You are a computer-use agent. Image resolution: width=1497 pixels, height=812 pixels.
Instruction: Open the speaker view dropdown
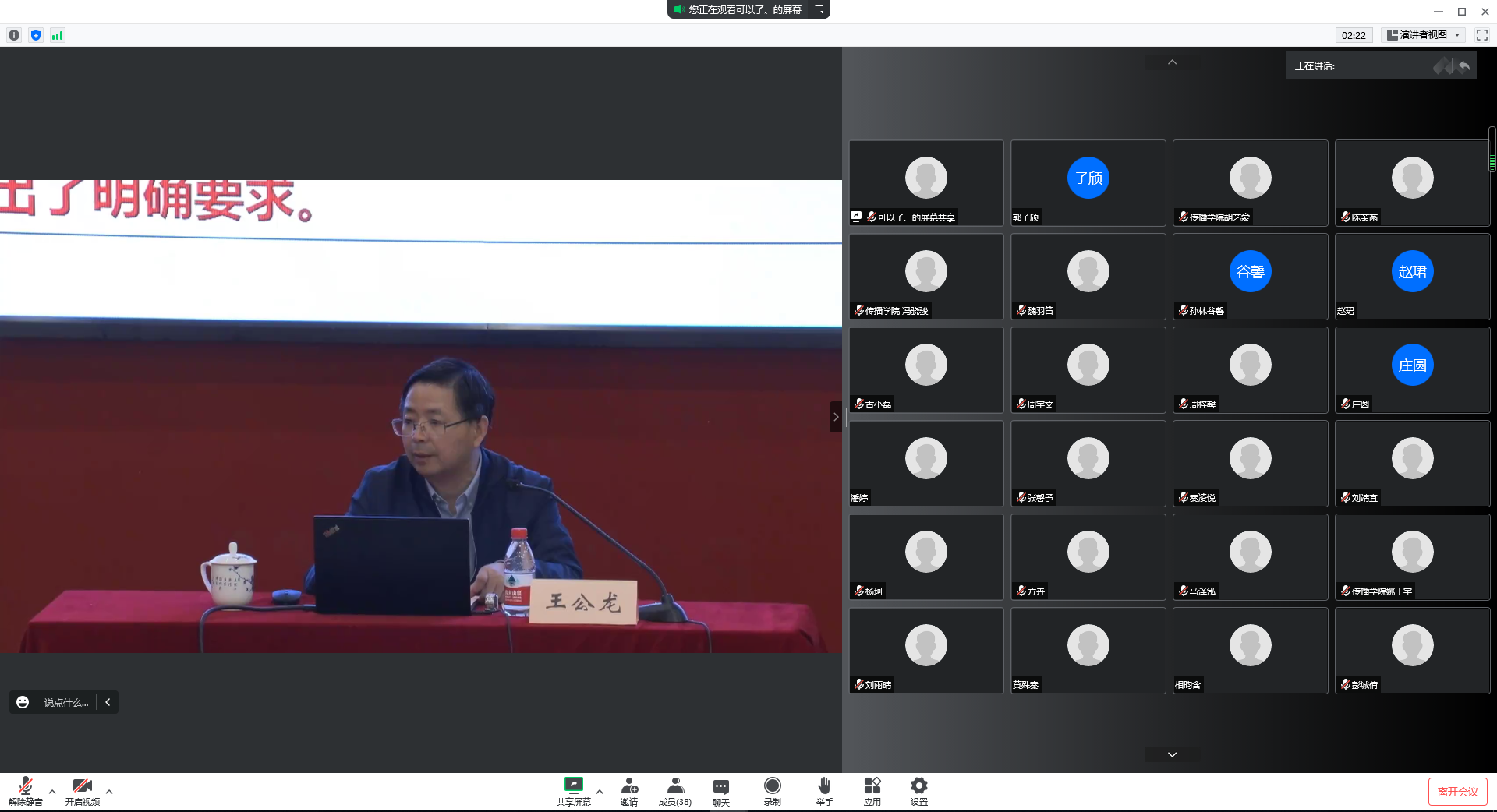(x=1423, y=35)
